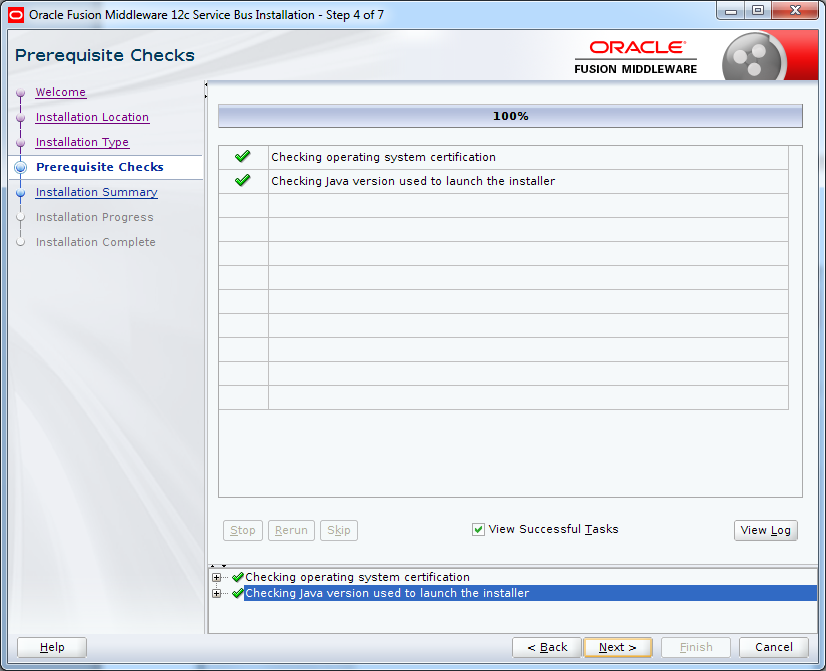Click the Skip button
This screenshot has width=826, height=671.
(339, 530)
